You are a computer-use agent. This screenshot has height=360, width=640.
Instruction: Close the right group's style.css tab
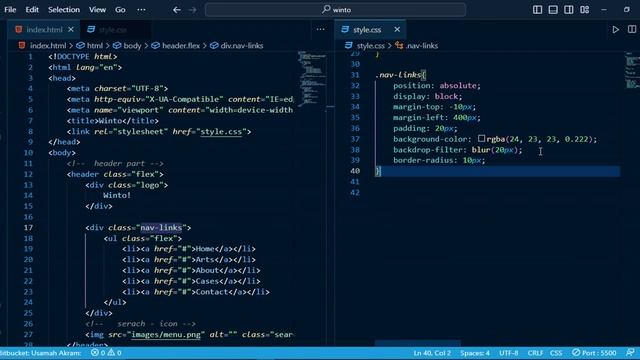click(x=397, y=29)
